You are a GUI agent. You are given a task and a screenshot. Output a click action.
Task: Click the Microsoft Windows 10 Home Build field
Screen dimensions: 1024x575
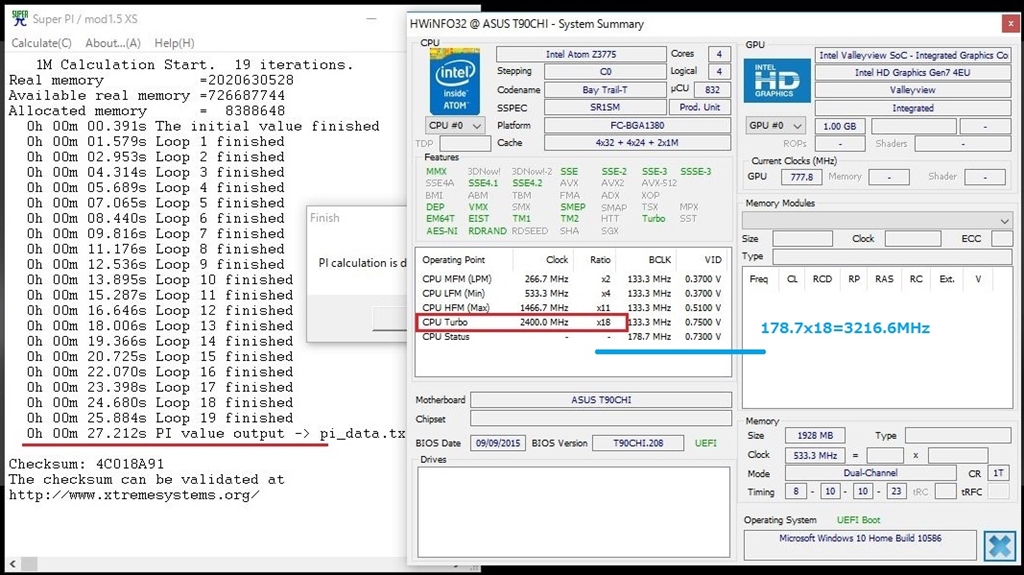coord(860,544)
